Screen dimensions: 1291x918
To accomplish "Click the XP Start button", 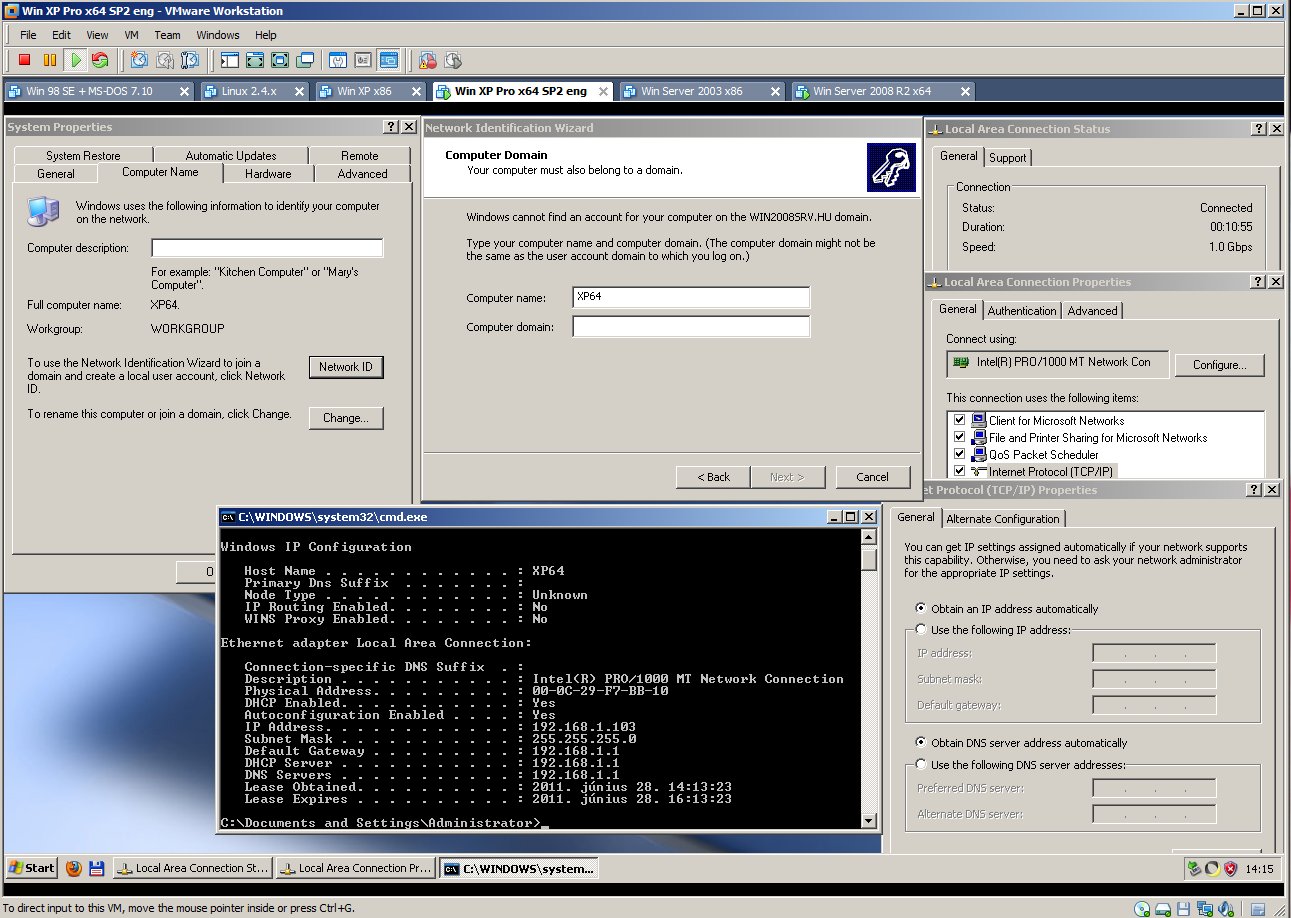I will [x=31, y=868].
